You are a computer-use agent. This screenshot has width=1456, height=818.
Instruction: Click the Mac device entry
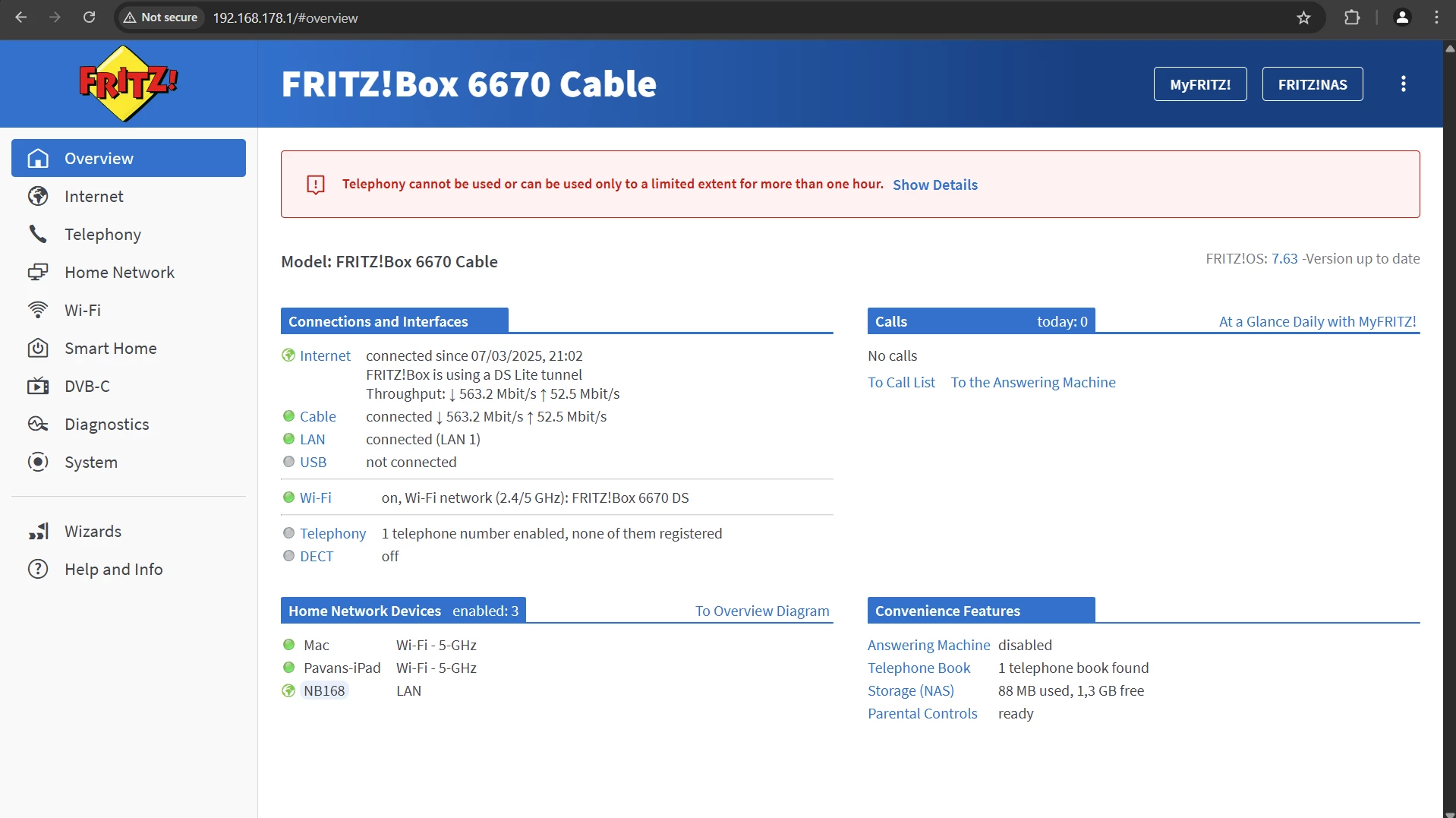point(317,645)
